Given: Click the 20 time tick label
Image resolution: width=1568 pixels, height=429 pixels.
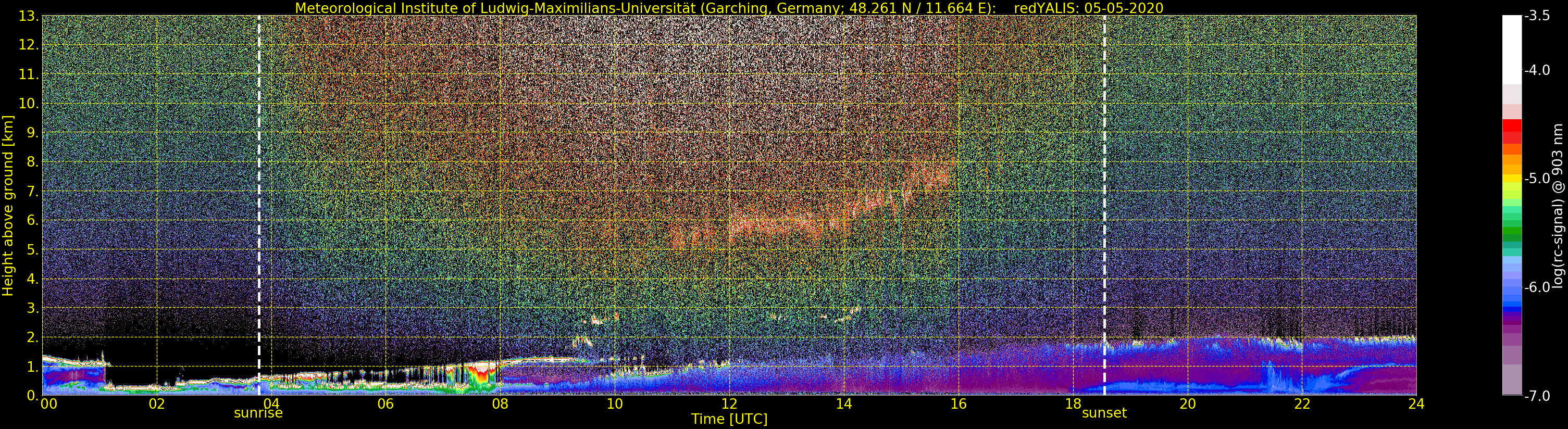Looking at the screenshot, I should pos(1188,403).
